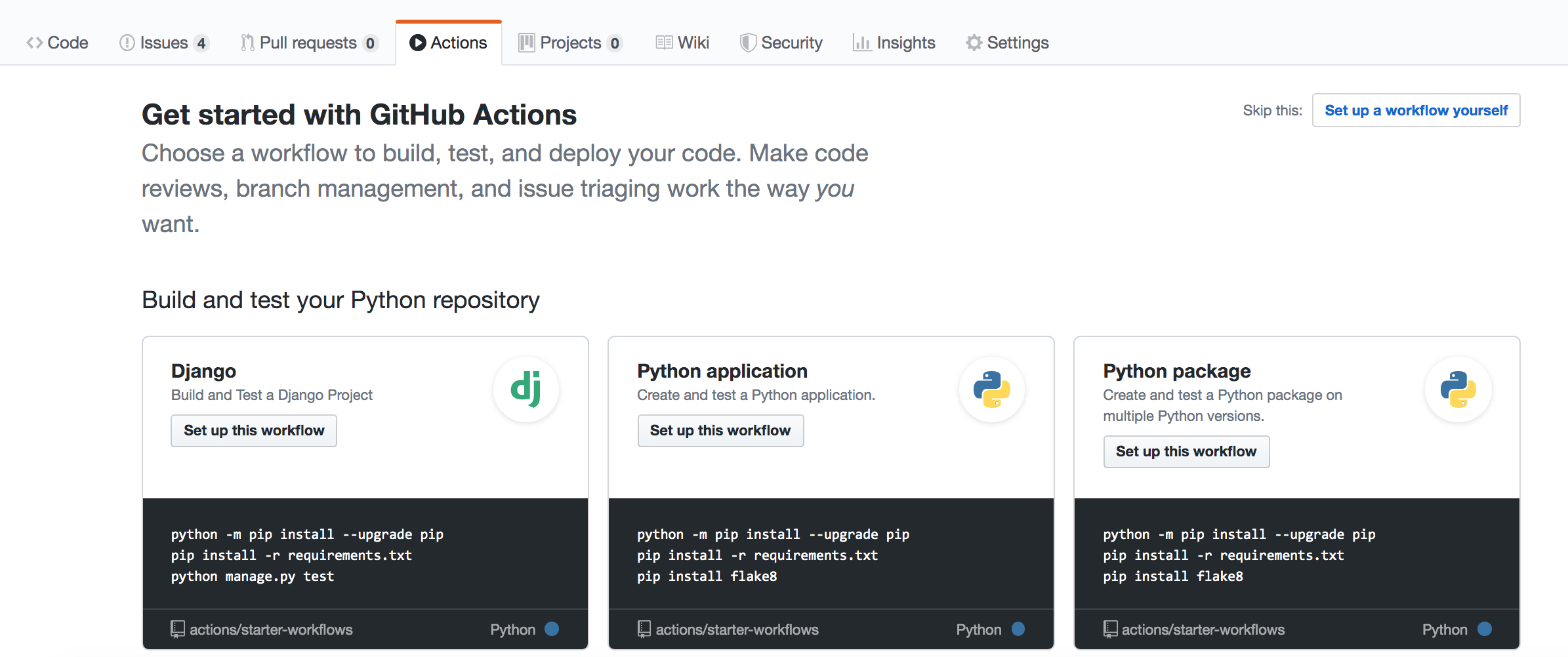Click 'pip install flake8' in Python application card

tap(707, 576)
